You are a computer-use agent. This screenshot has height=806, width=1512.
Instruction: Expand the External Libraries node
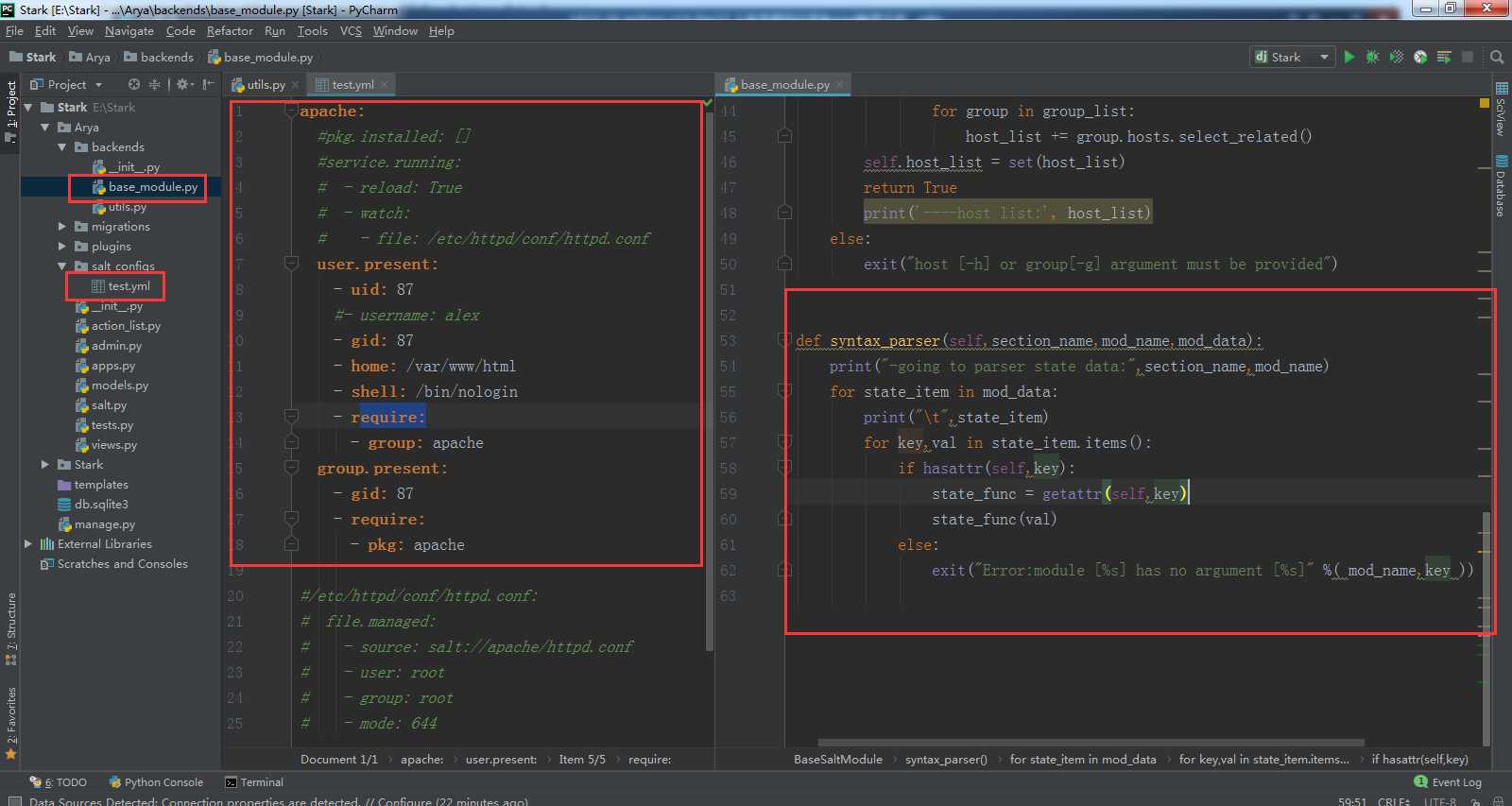pos(28,543)
